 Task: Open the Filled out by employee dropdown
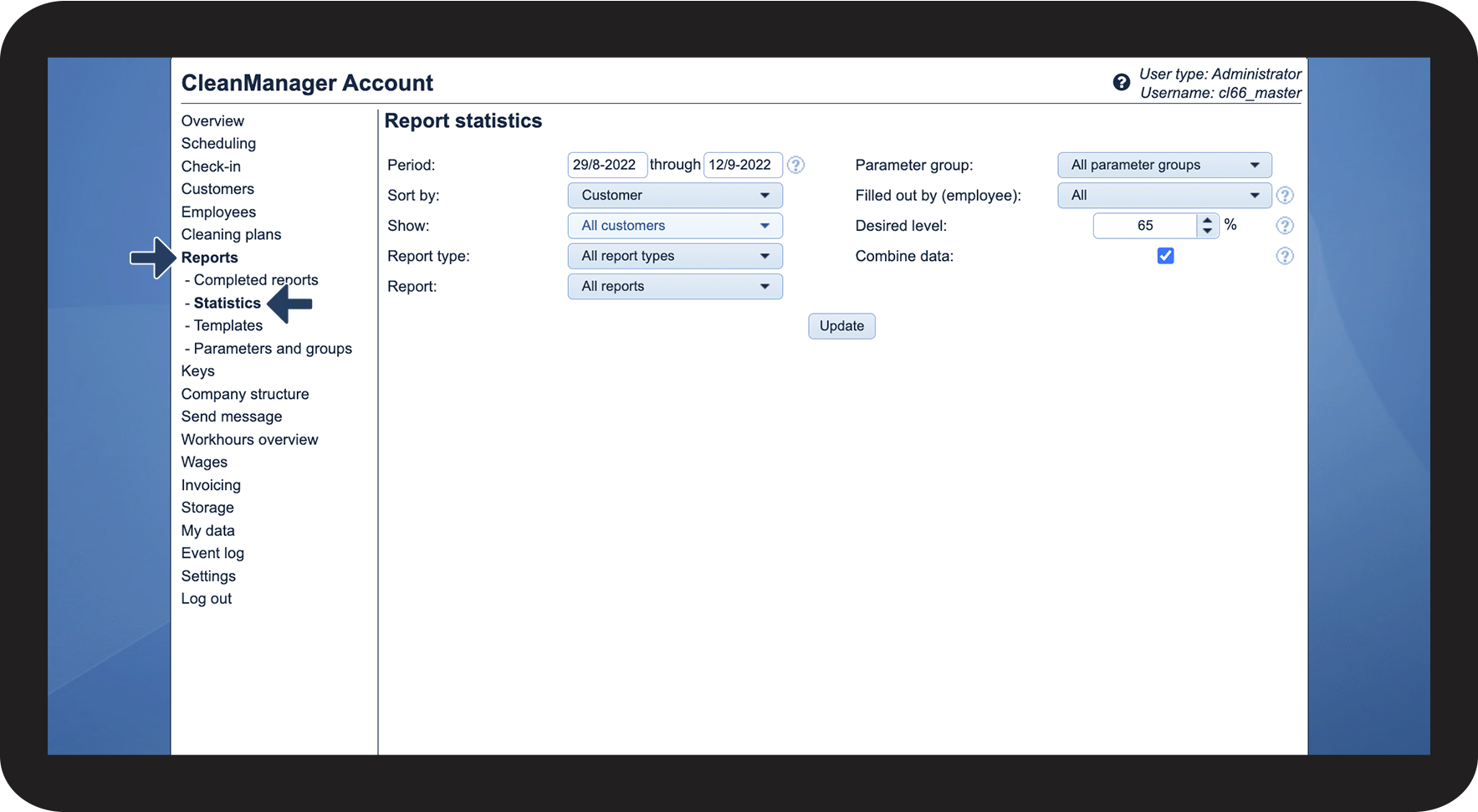pos(1164,196)
